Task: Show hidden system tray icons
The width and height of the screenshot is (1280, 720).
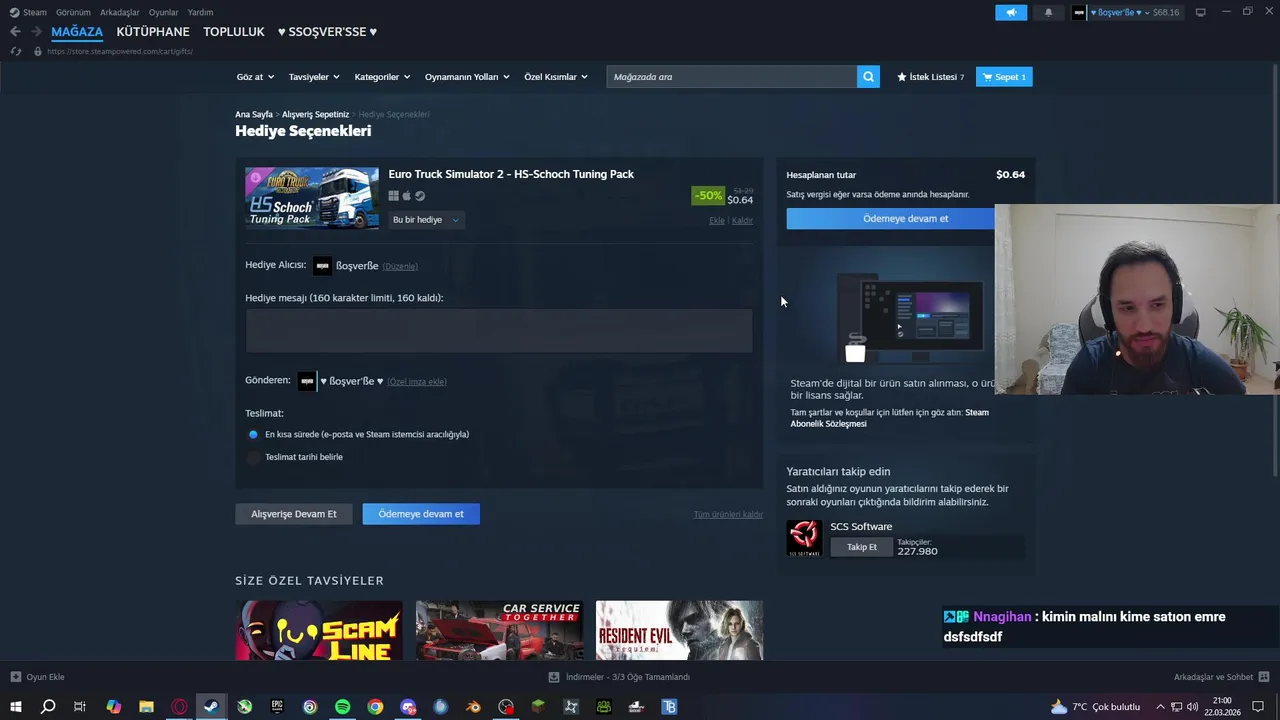Action: tap(1160, 707)
